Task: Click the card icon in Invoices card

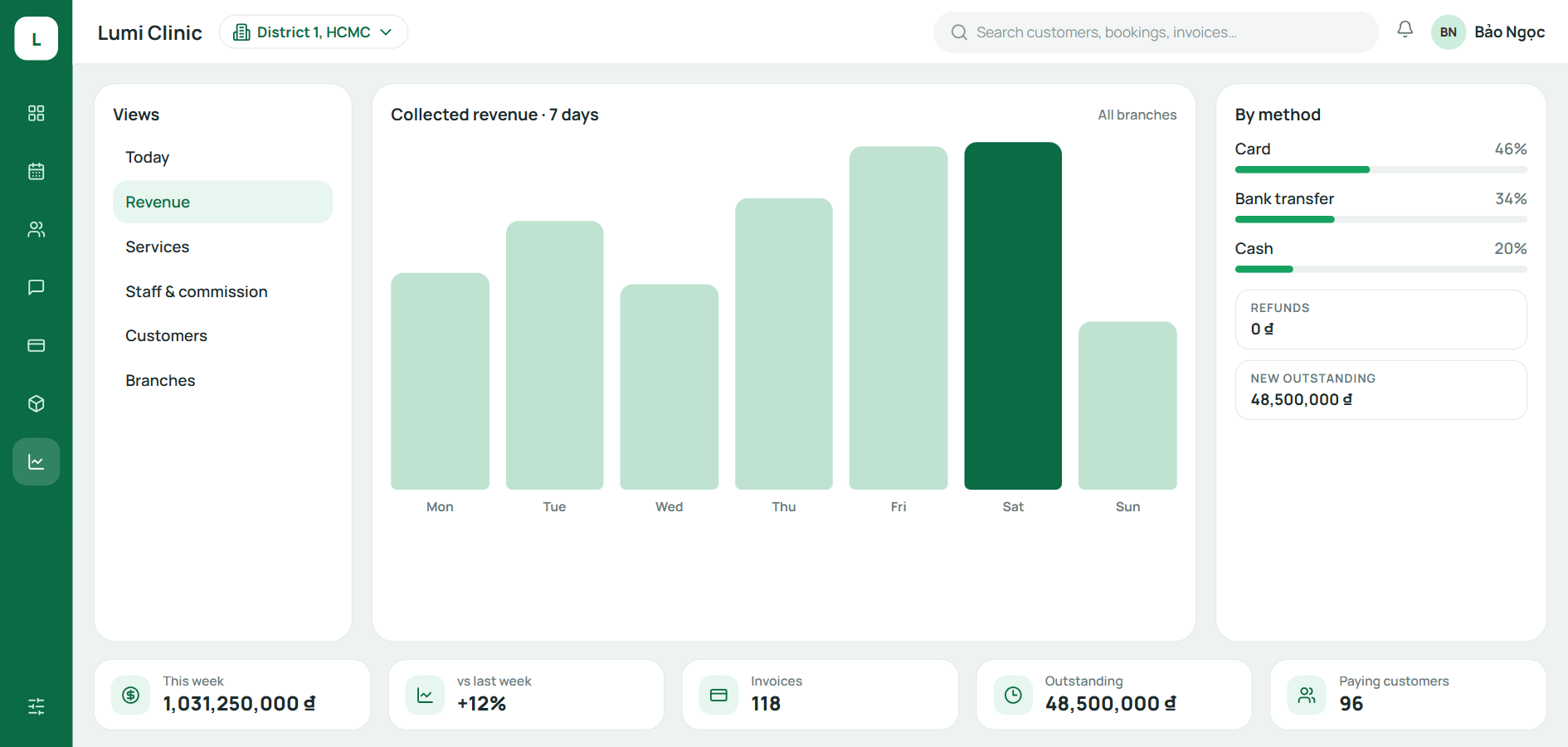Action: click(718, 695)
